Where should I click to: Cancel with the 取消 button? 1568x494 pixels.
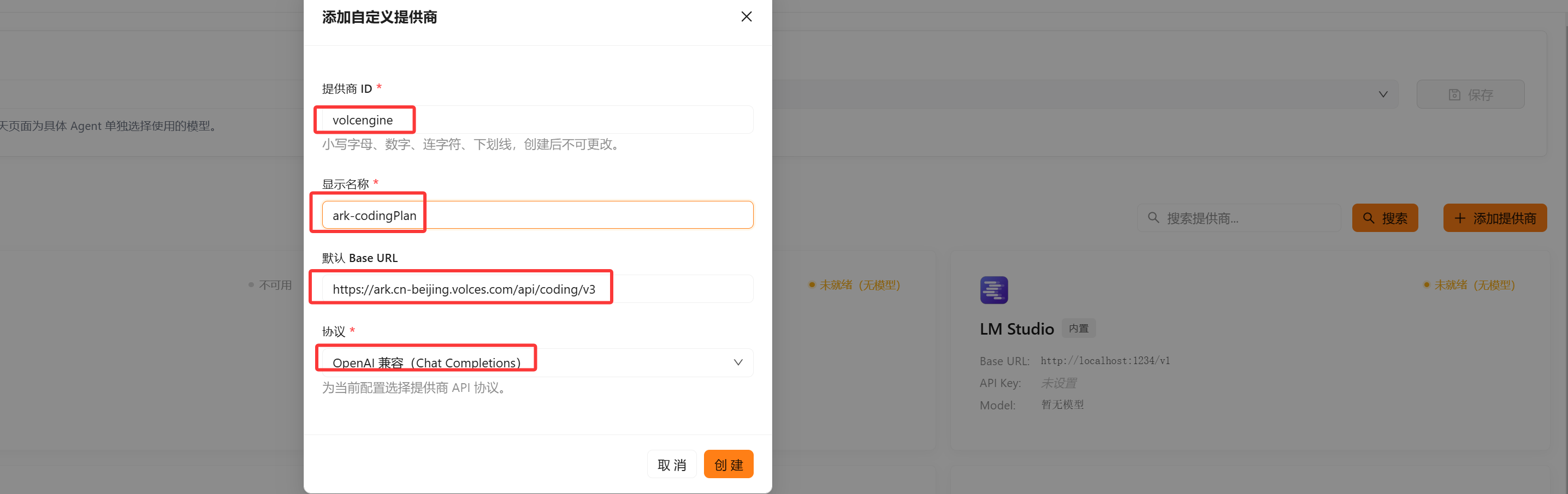pos(671,465)
